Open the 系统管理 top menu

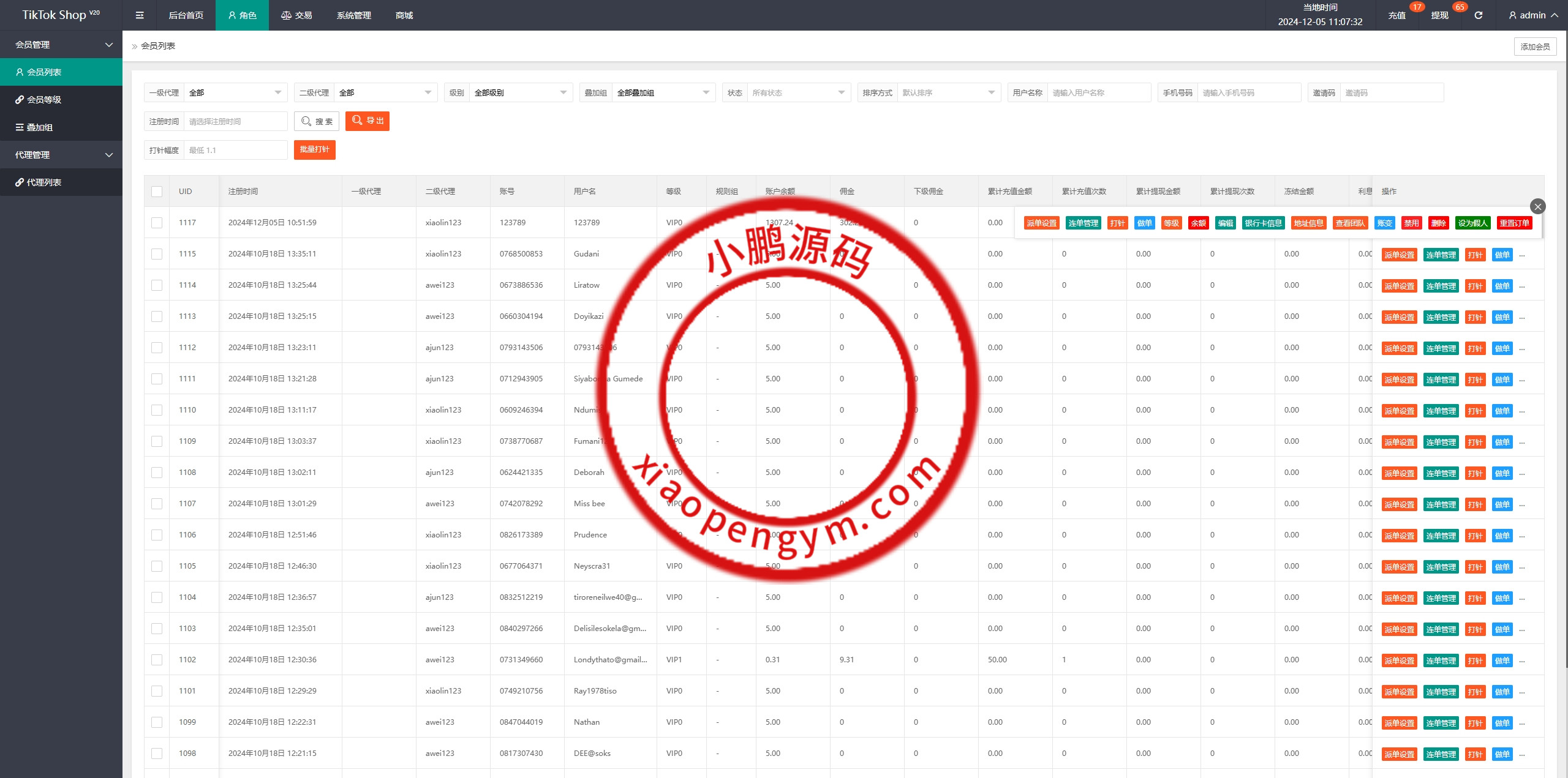pos(353,15)
